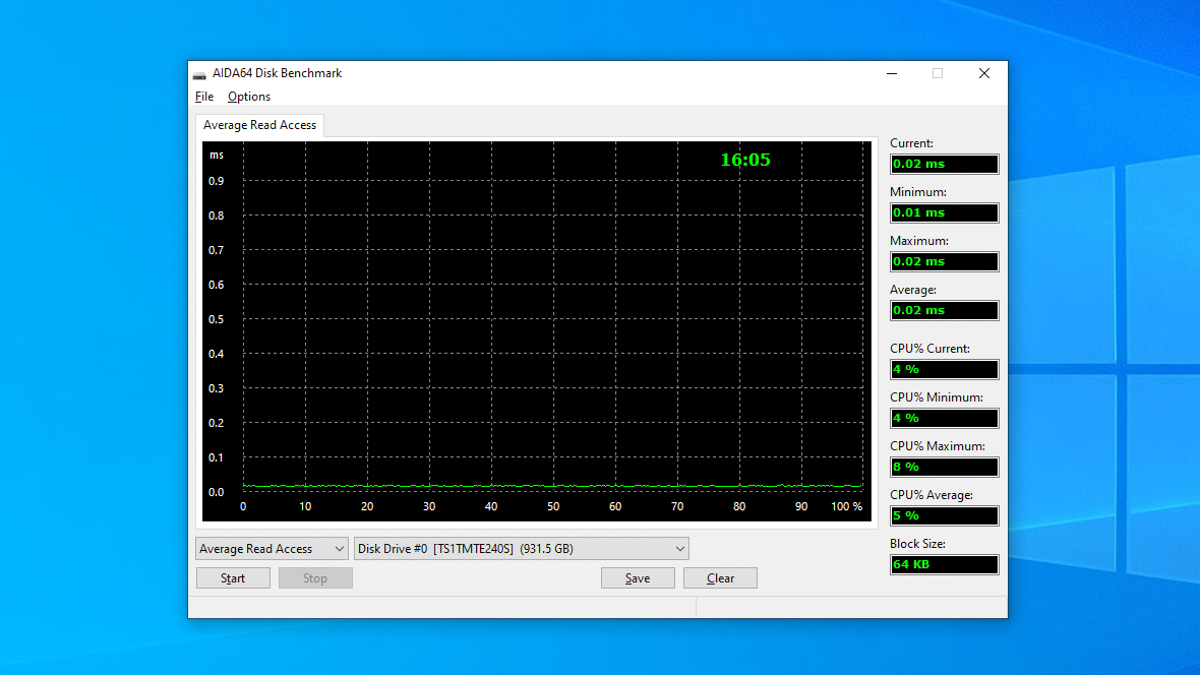Select the Average Read Access tab
This screenshot has height=675, width=1200.
260,125
